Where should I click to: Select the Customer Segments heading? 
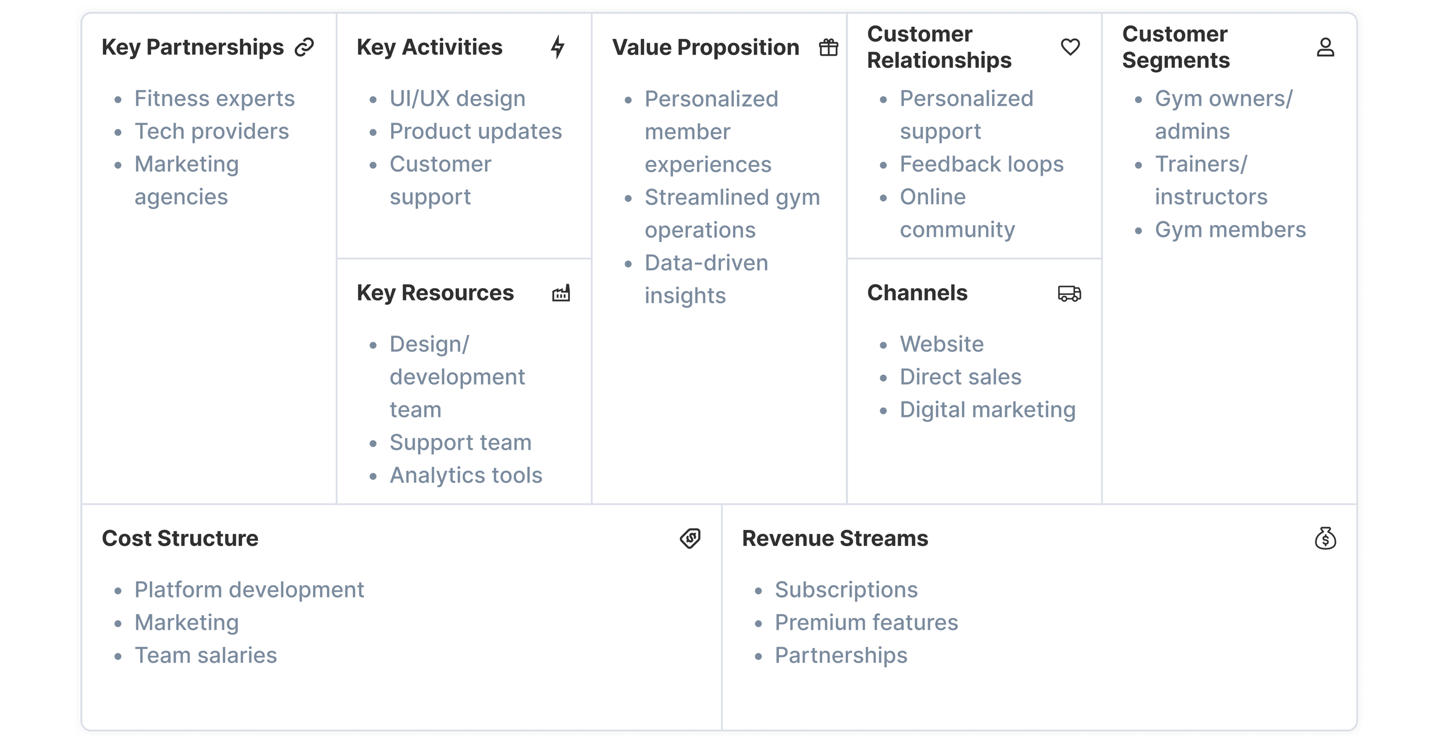click(1176, 47)
